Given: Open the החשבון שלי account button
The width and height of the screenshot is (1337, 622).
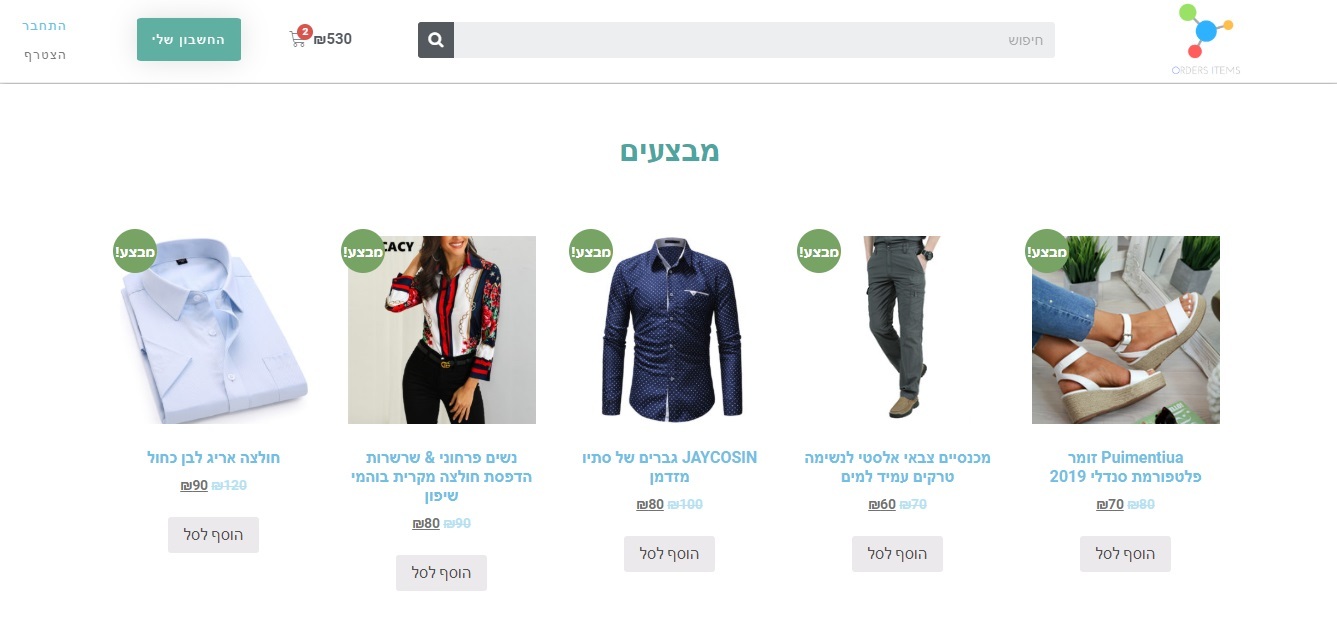Looking at the screenshot, I should (189, 39).
